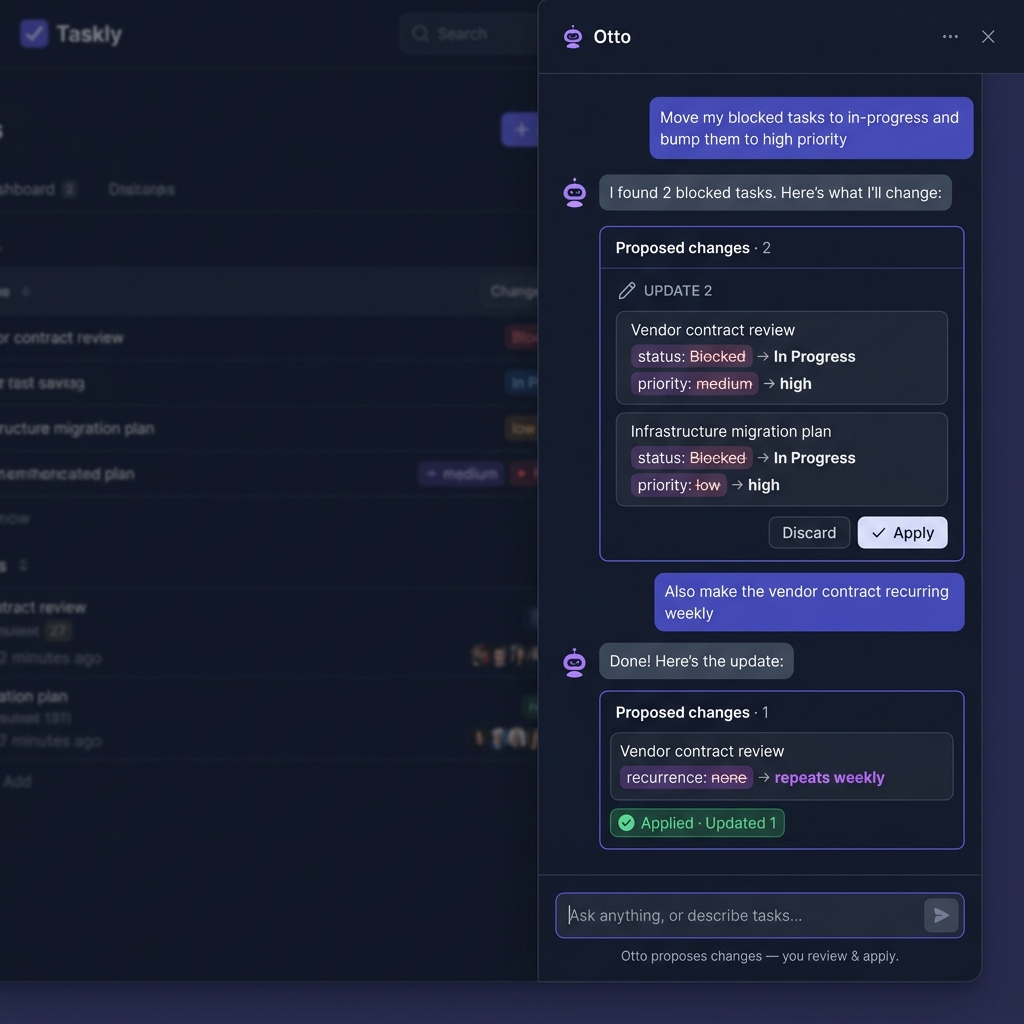Focus the Ask anything input field
The image size is (1024, 1024).
[x=759, y=915]
